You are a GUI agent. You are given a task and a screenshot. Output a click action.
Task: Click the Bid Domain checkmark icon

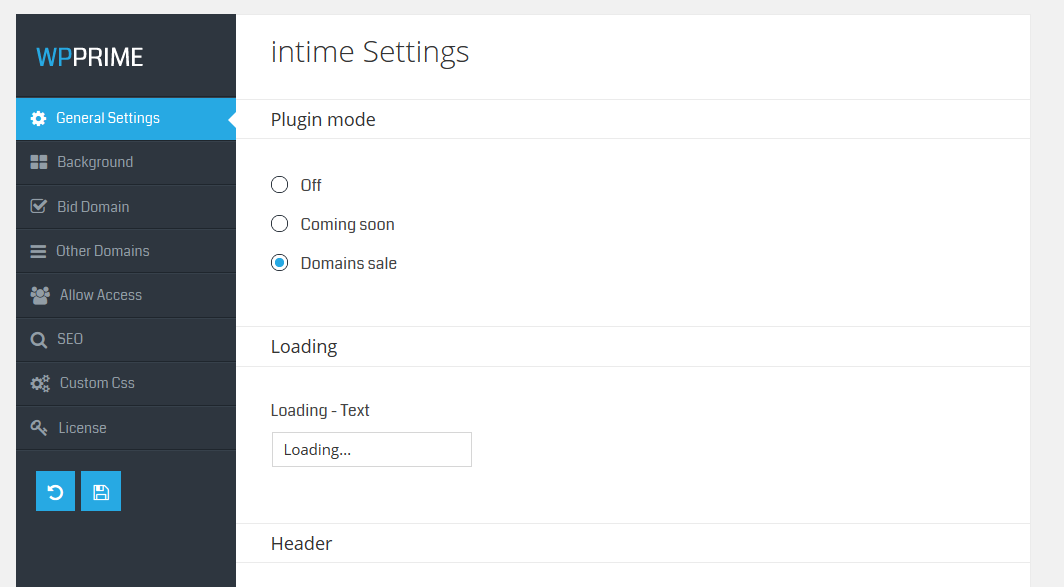pyautogui.click(x=39, y=206)
